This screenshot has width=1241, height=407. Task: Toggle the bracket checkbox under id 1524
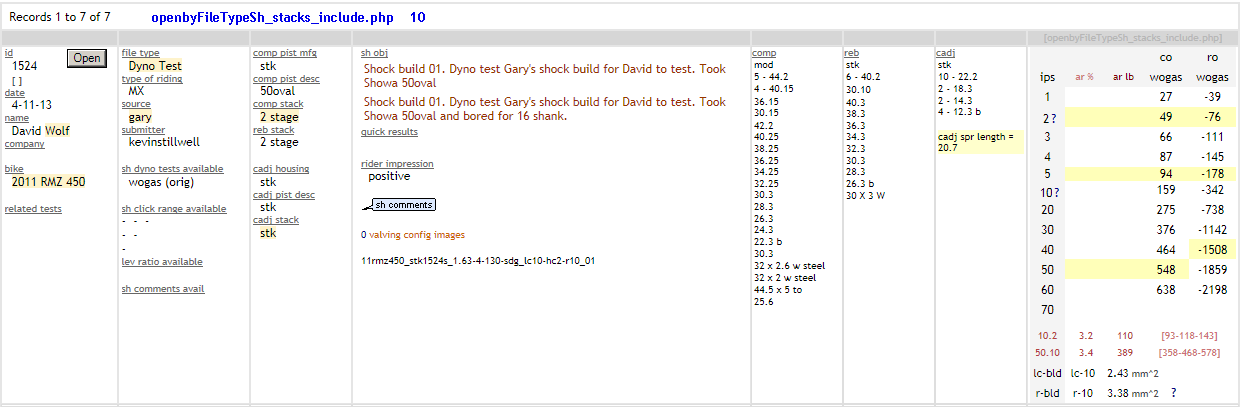17,81
